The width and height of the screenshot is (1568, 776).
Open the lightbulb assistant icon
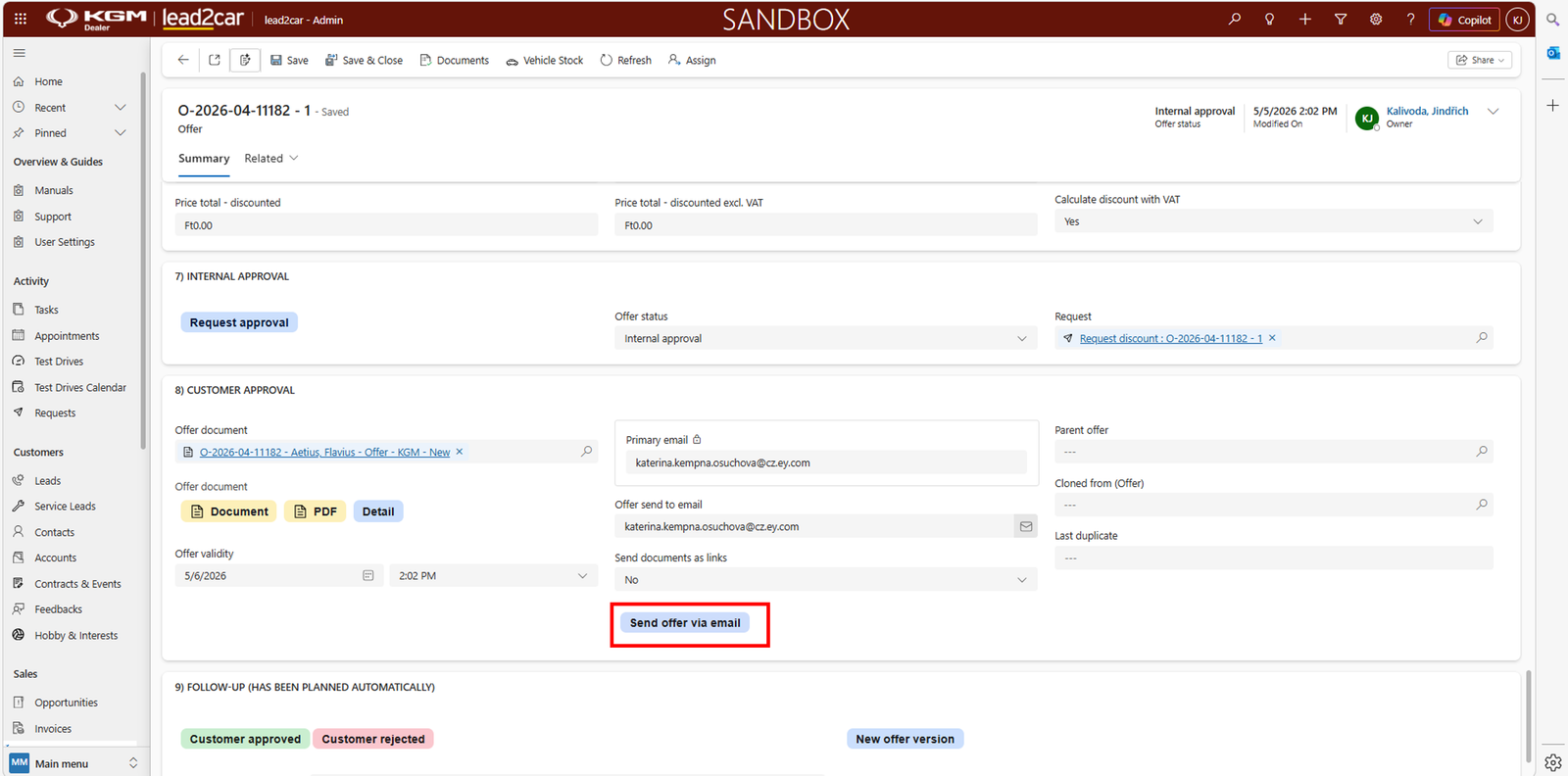(1270, 19)
